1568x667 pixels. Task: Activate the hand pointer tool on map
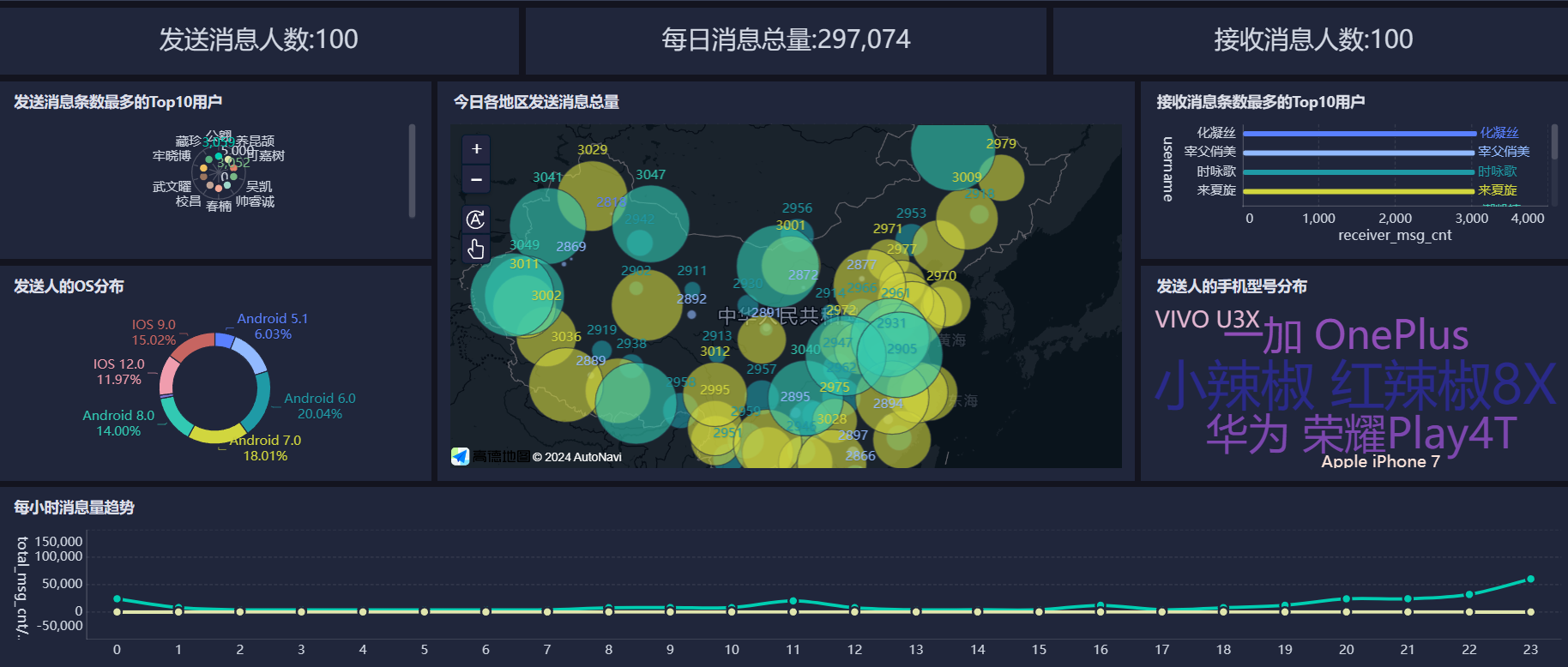tap(476, 249)
